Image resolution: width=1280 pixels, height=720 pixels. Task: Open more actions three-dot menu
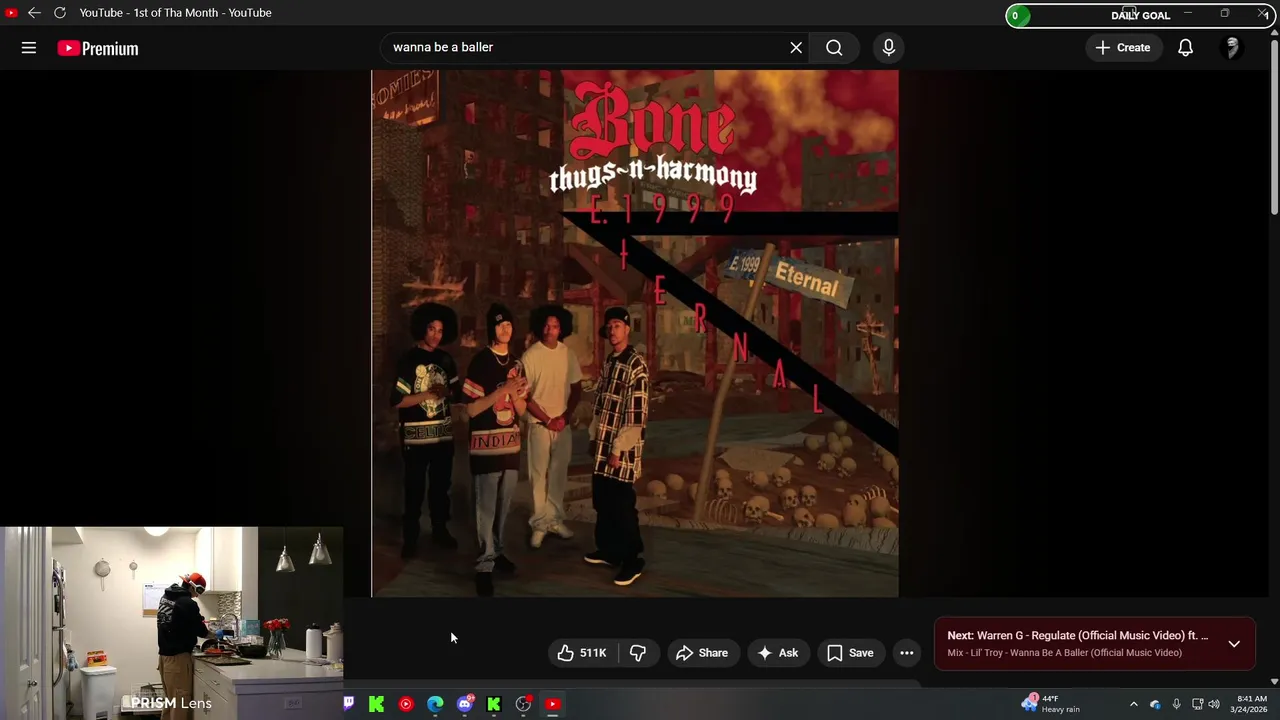pos(907,653)
